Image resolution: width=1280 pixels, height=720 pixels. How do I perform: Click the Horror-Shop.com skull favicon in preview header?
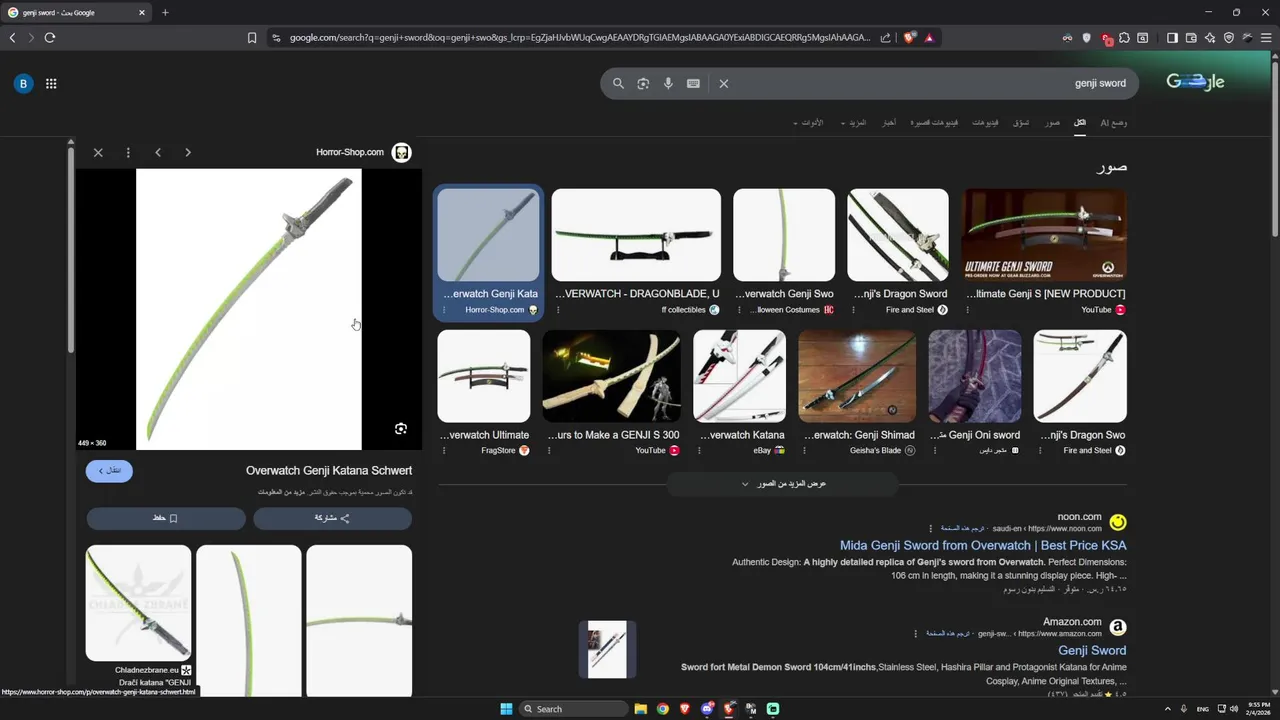[401, 152]
